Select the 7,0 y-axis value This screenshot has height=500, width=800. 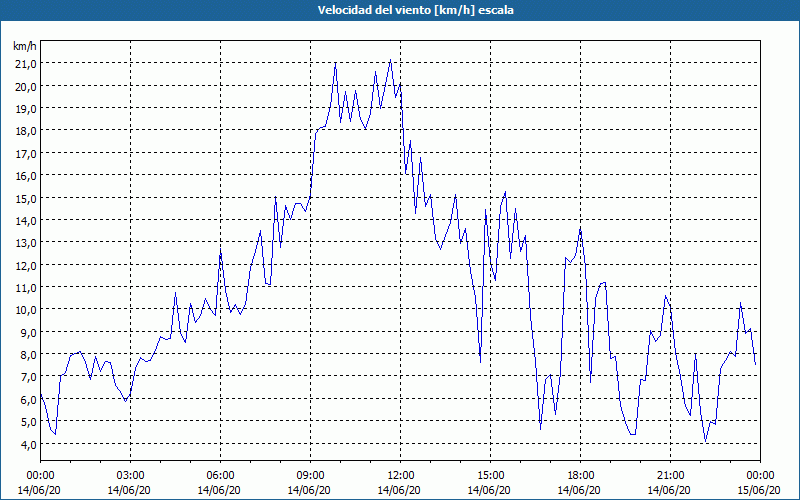[x=29, y=378]
